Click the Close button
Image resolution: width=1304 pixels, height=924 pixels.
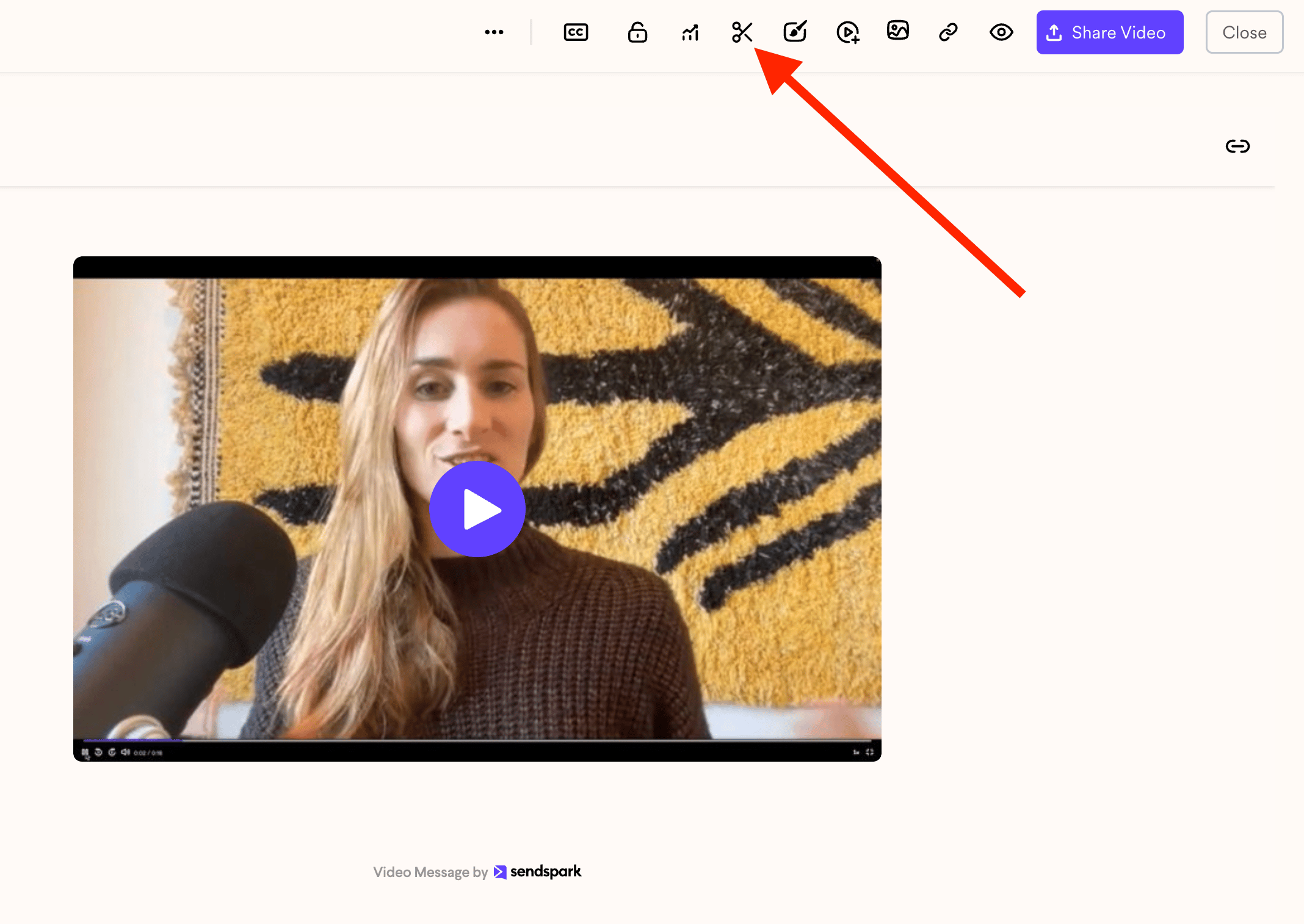1244,32
